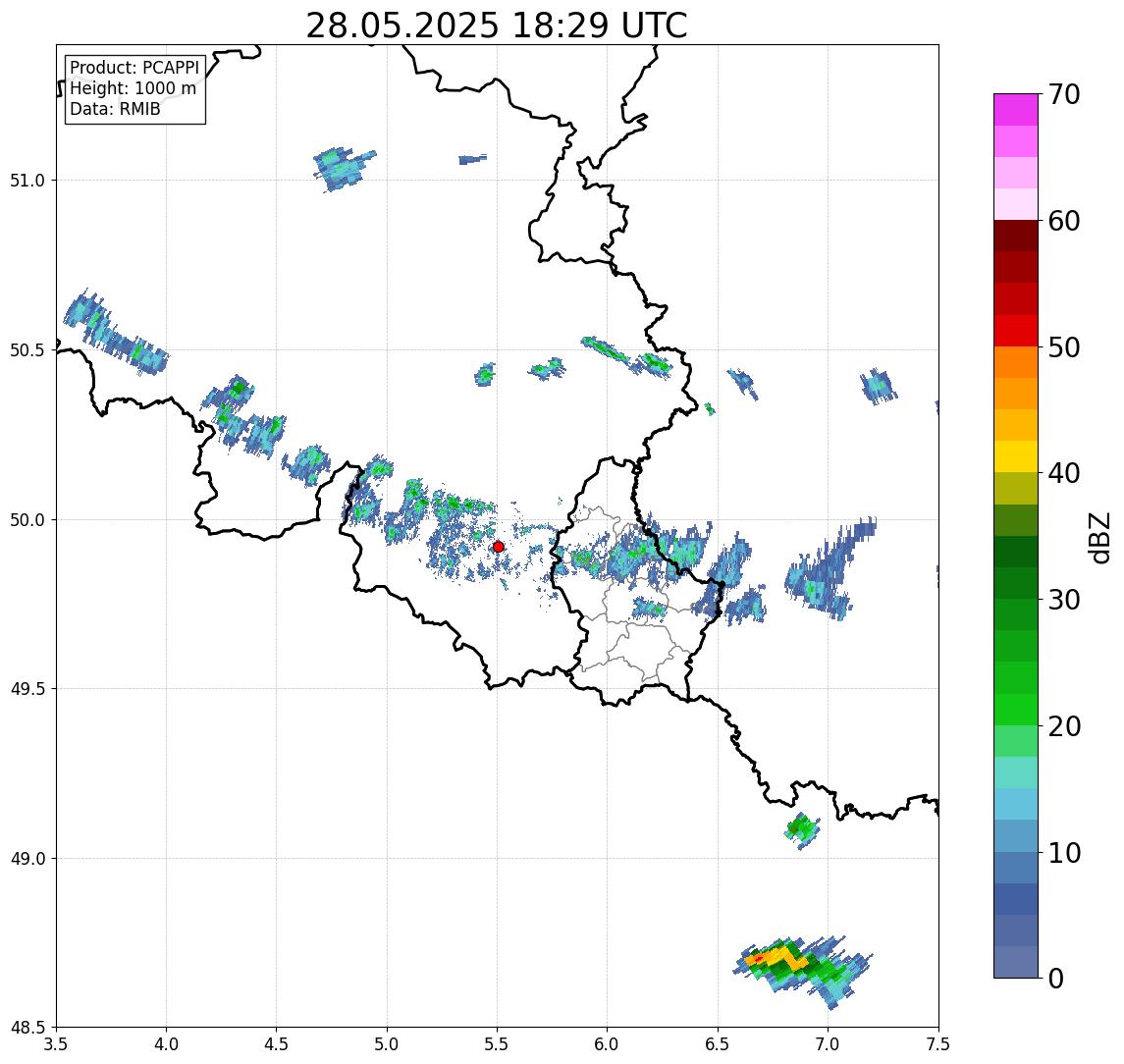Click the 'Product: PCAPPI' label
Screen dimensions: 1124x1064
coord(134,68)
